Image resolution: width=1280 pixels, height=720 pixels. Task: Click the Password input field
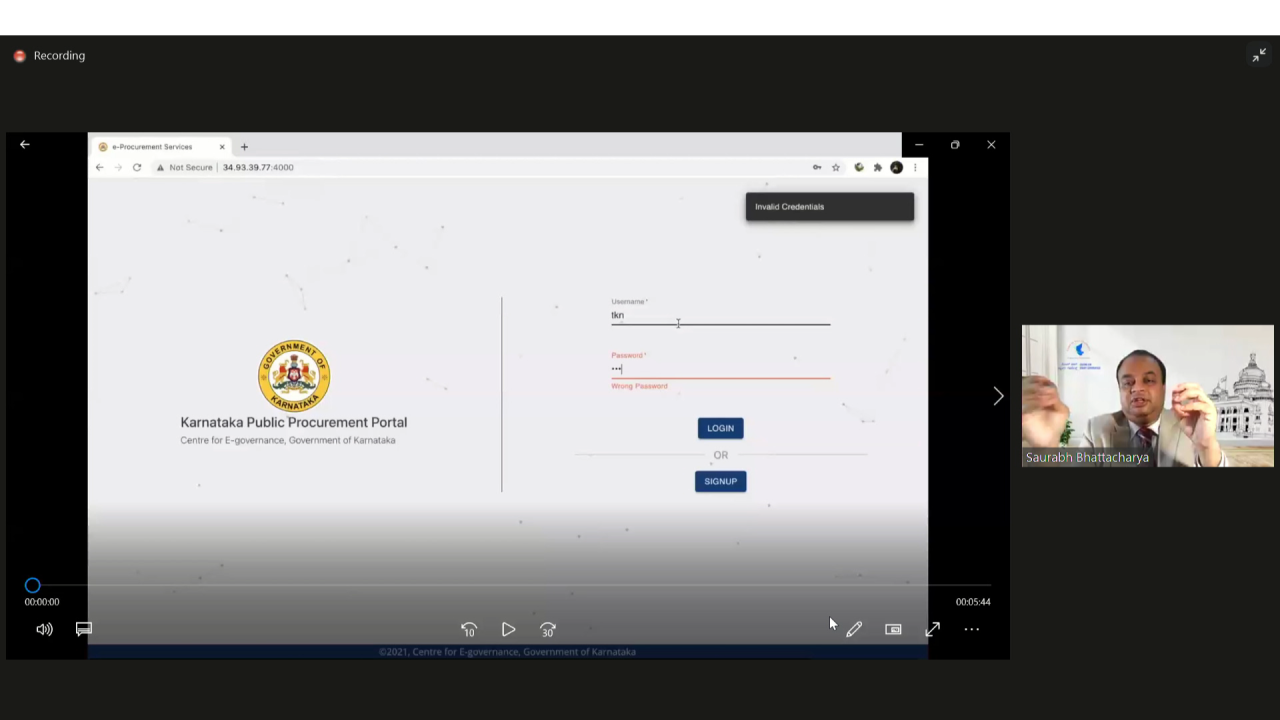720,369
